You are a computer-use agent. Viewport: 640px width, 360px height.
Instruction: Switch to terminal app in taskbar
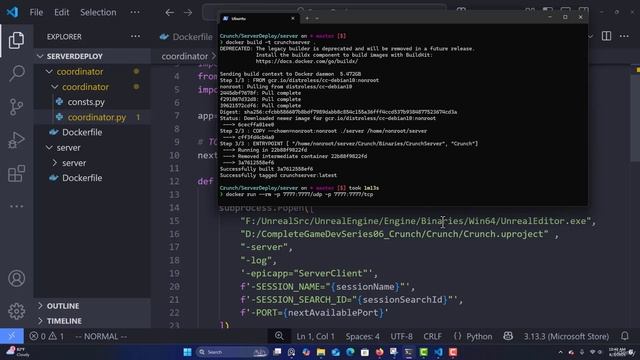pyautogui.click(x=409, y=352)
